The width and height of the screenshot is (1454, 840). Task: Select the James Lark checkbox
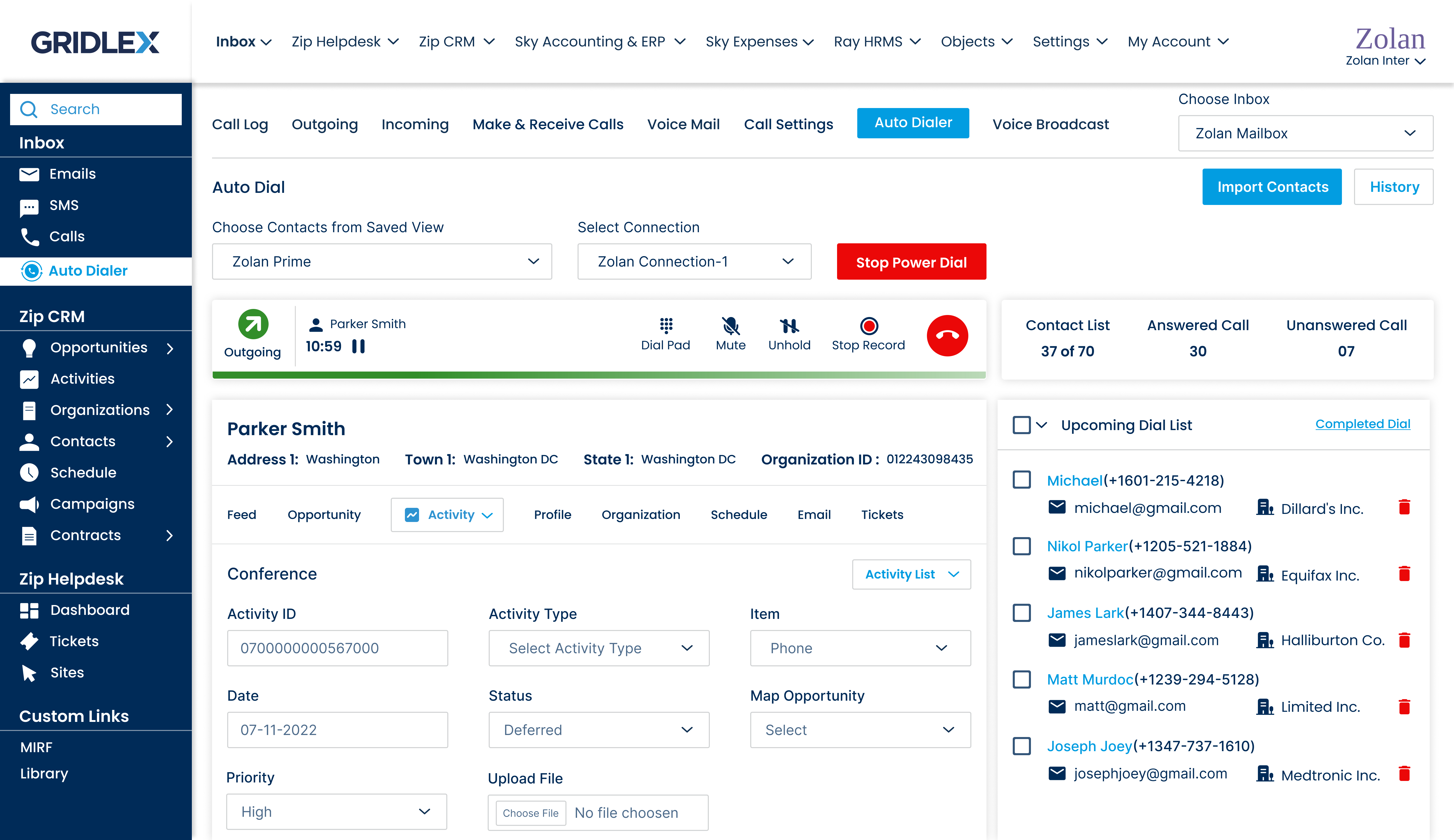coord(1021,613)
